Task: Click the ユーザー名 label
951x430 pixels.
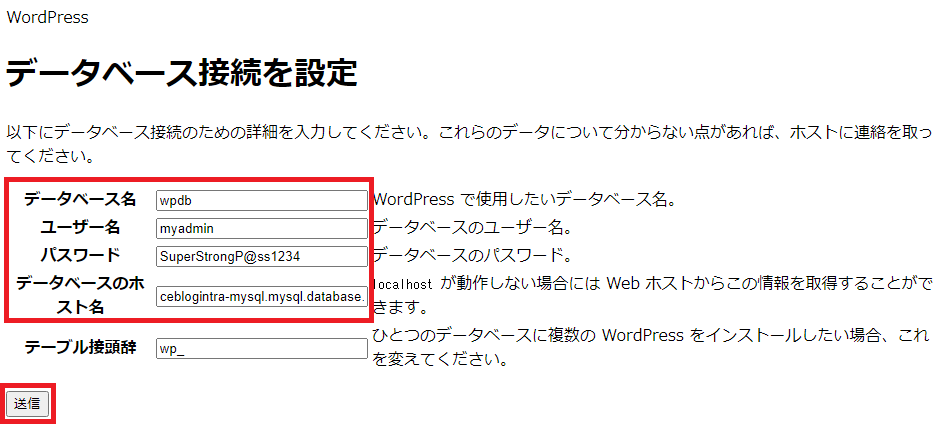Action: pyautogui.click(x=80, y=227)
